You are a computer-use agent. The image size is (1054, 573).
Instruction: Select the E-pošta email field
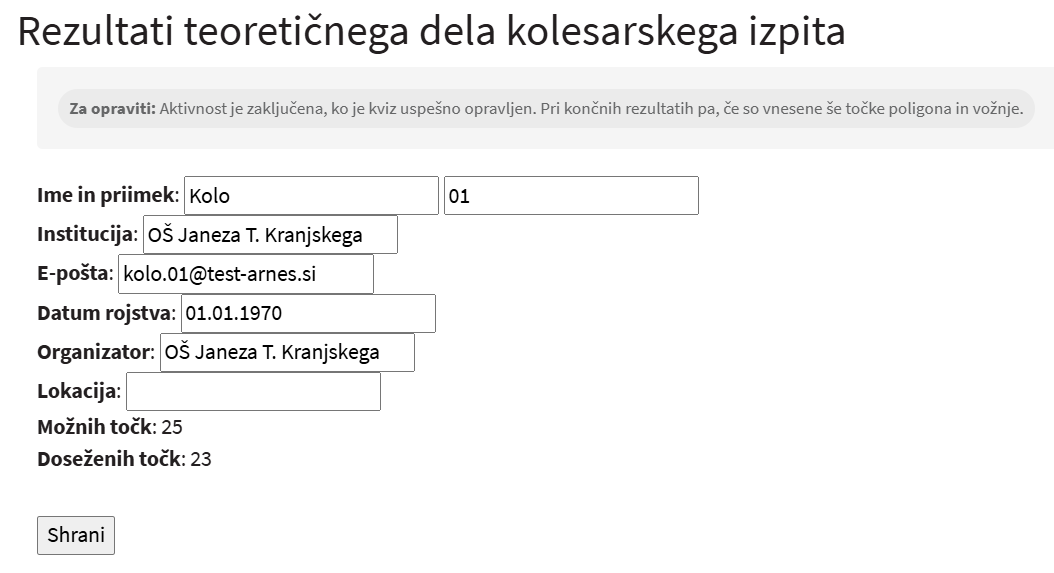[246, 274]
